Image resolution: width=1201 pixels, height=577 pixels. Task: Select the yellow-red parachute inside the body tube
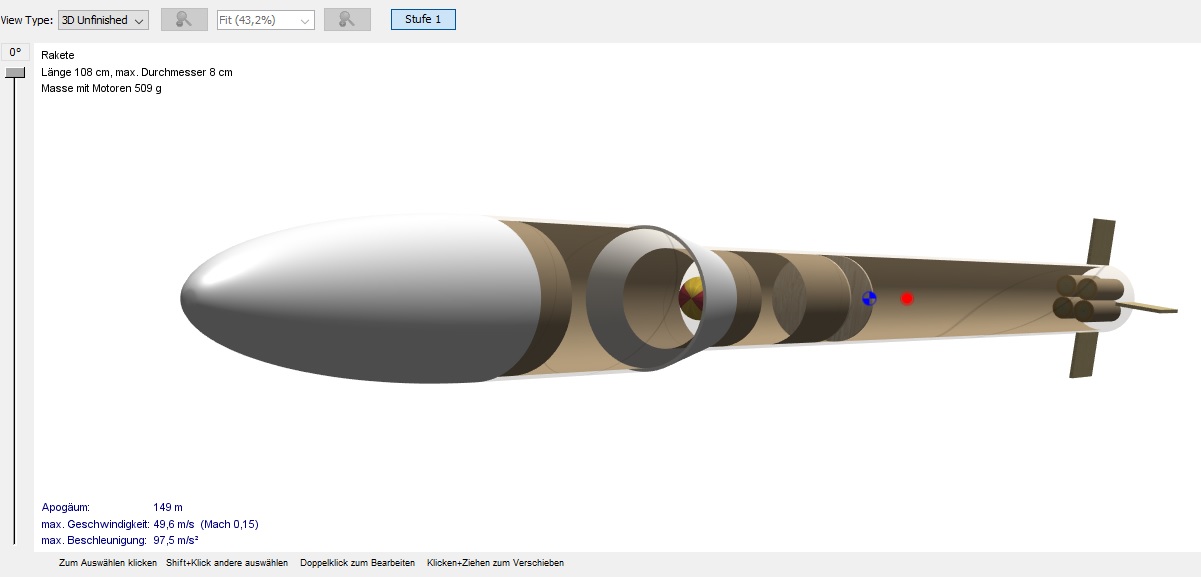(692, 300)
